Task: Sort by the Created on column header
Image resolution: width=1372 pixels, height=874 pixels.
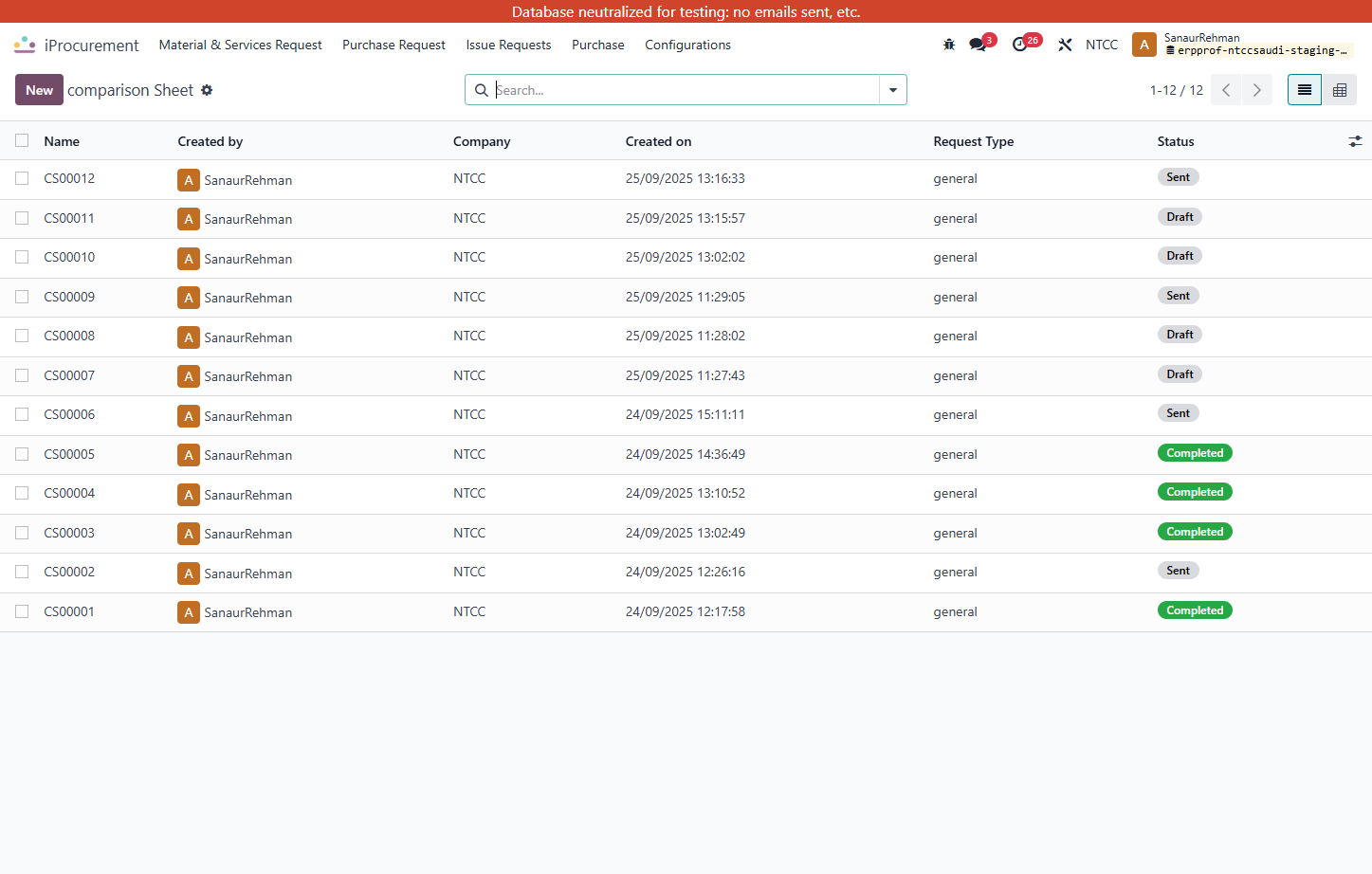Action: coord(659,141)
